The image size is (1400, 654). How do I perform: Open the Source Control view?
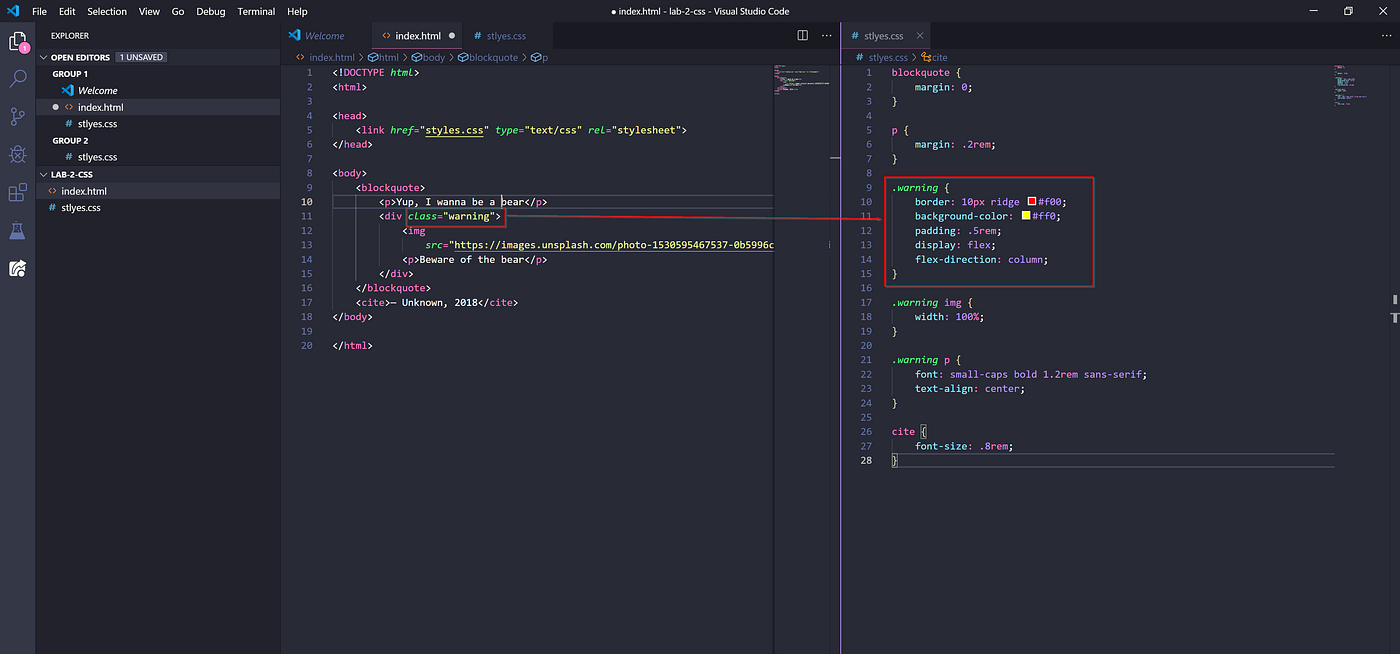(17, 117)
